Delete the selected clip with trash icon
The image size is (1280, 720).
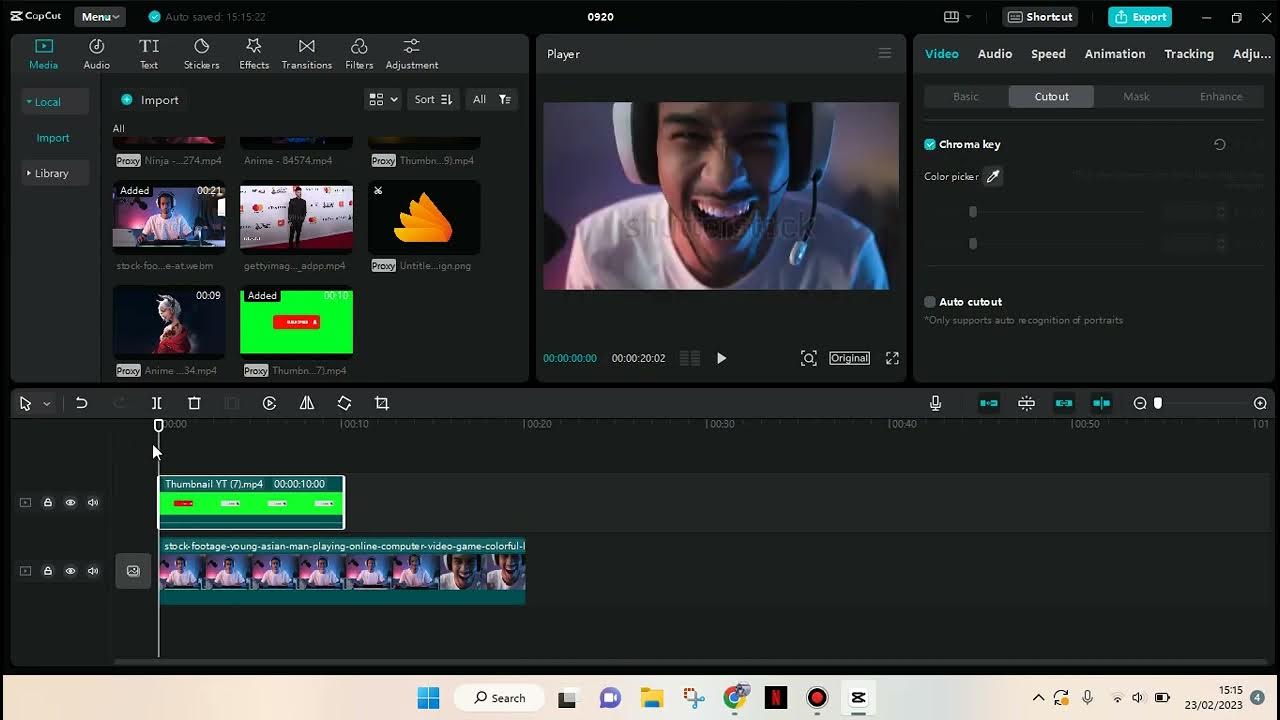[194, 403]
